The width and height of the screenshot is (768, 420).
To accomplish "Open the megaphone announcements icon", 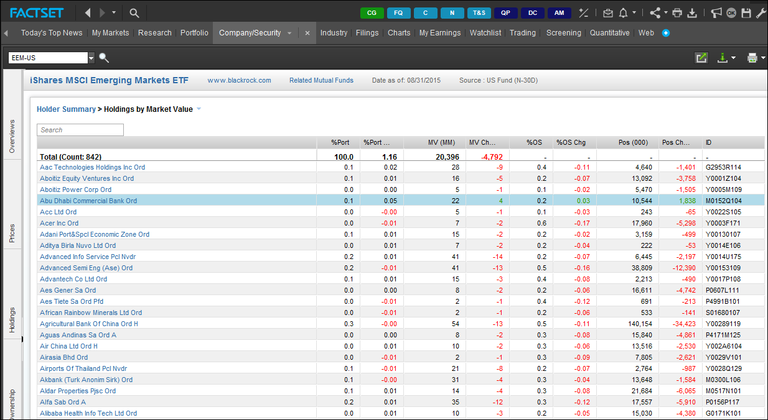I will pyautogui.click(x=716, y=13).
